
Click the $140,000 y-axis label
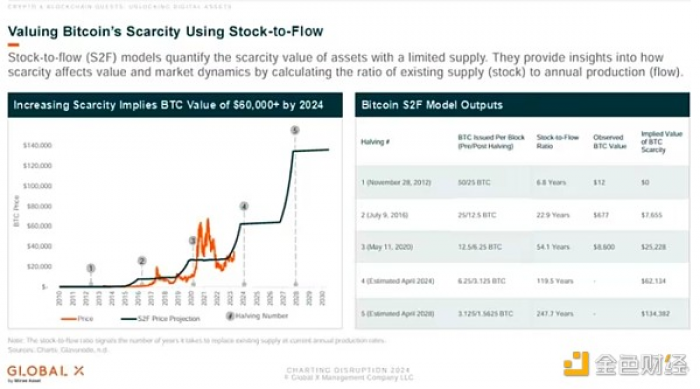(x=38, y=145)
